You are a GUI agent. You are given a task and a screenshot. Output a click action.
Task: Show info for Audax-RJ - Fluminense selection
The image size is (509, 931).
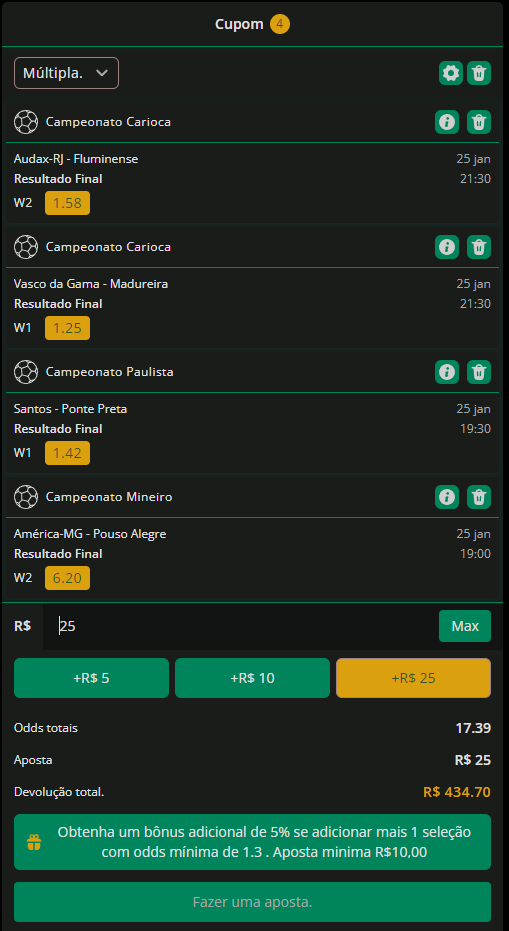coord(447,122)
